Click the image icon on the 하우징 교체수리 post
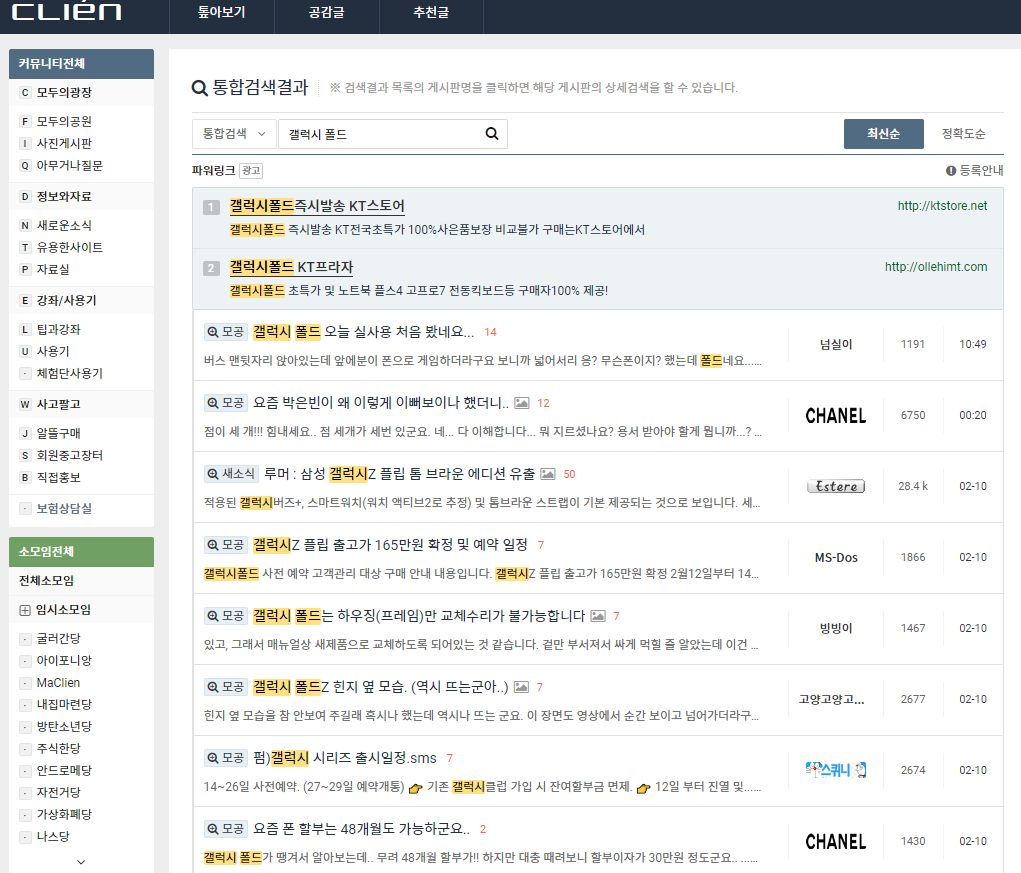 [x=598, y=616]
